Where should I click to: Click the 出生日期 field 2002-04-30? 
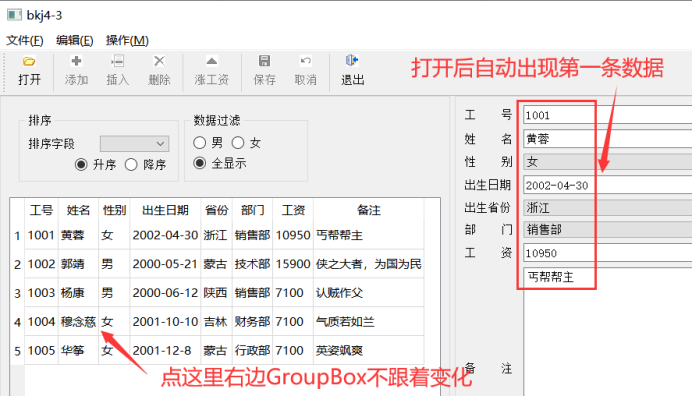tap(608, 185)
